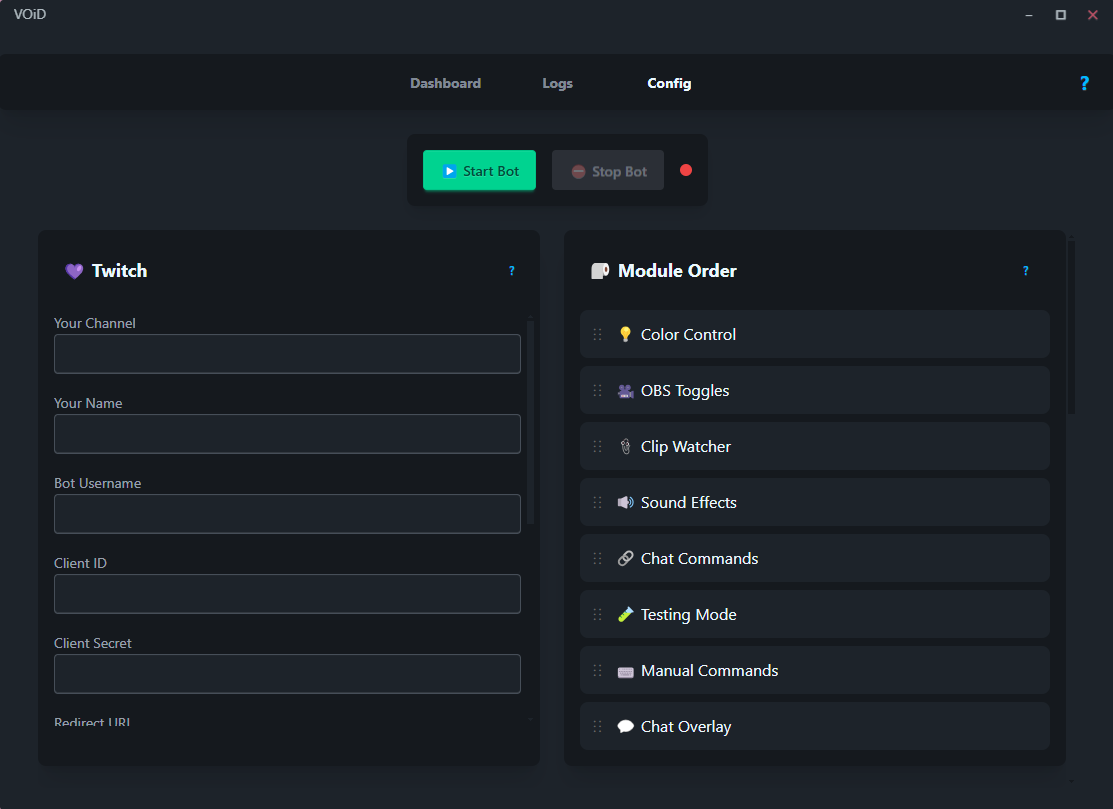Click the OBS Toggles camera icon
The image size is (1113, 809).
(625, 391)
